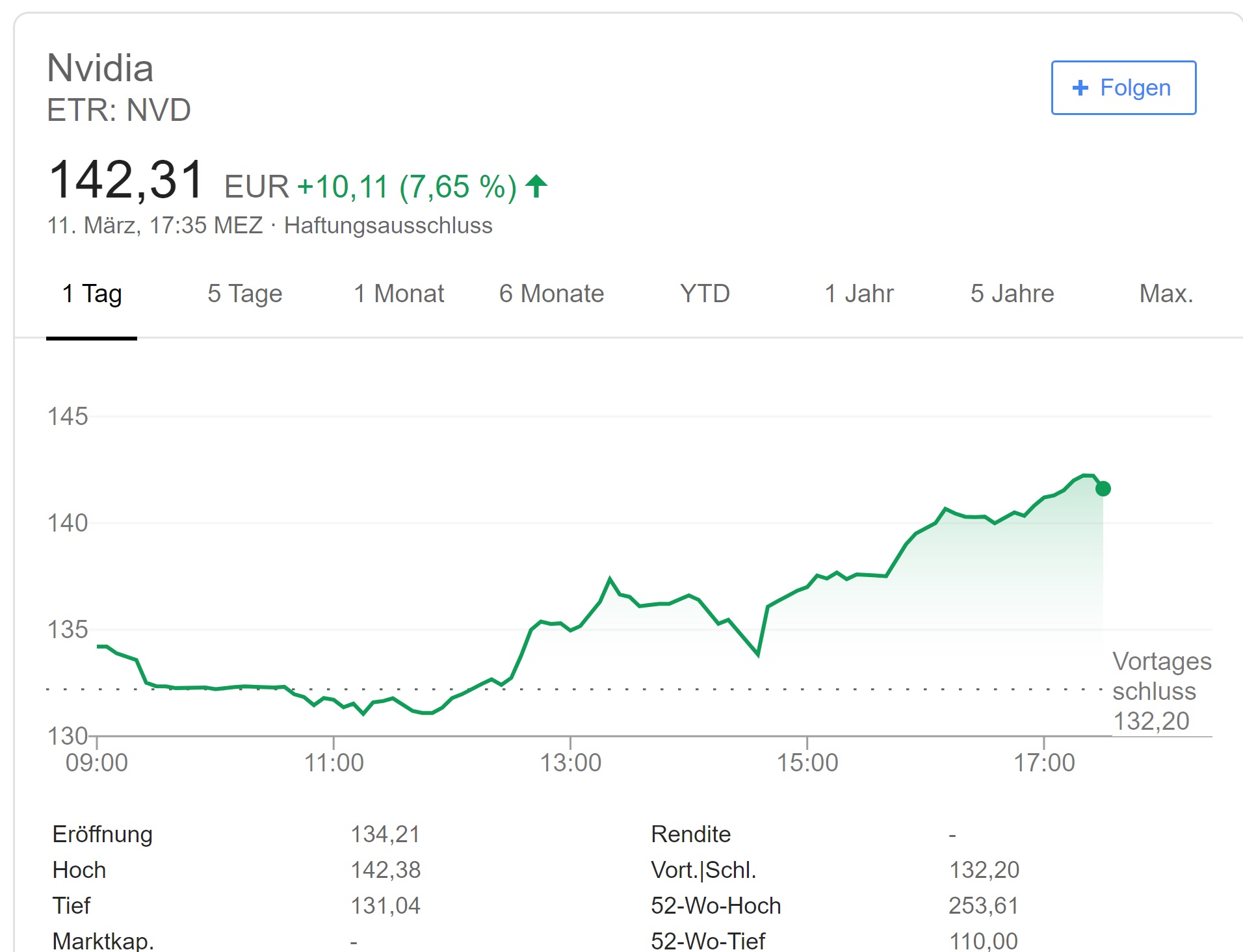Show the Max. chart range
The width and height of the screenshot is (1243, 952).
coord(1166,294)
